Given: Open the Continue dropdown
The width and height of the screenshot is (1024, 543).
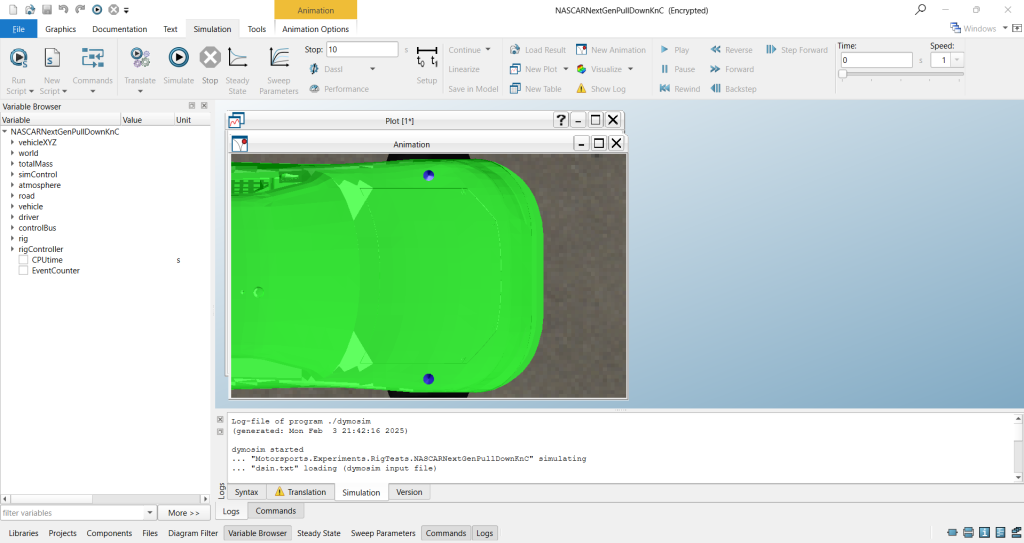Looking at the screenshot, I should (488, 50).
